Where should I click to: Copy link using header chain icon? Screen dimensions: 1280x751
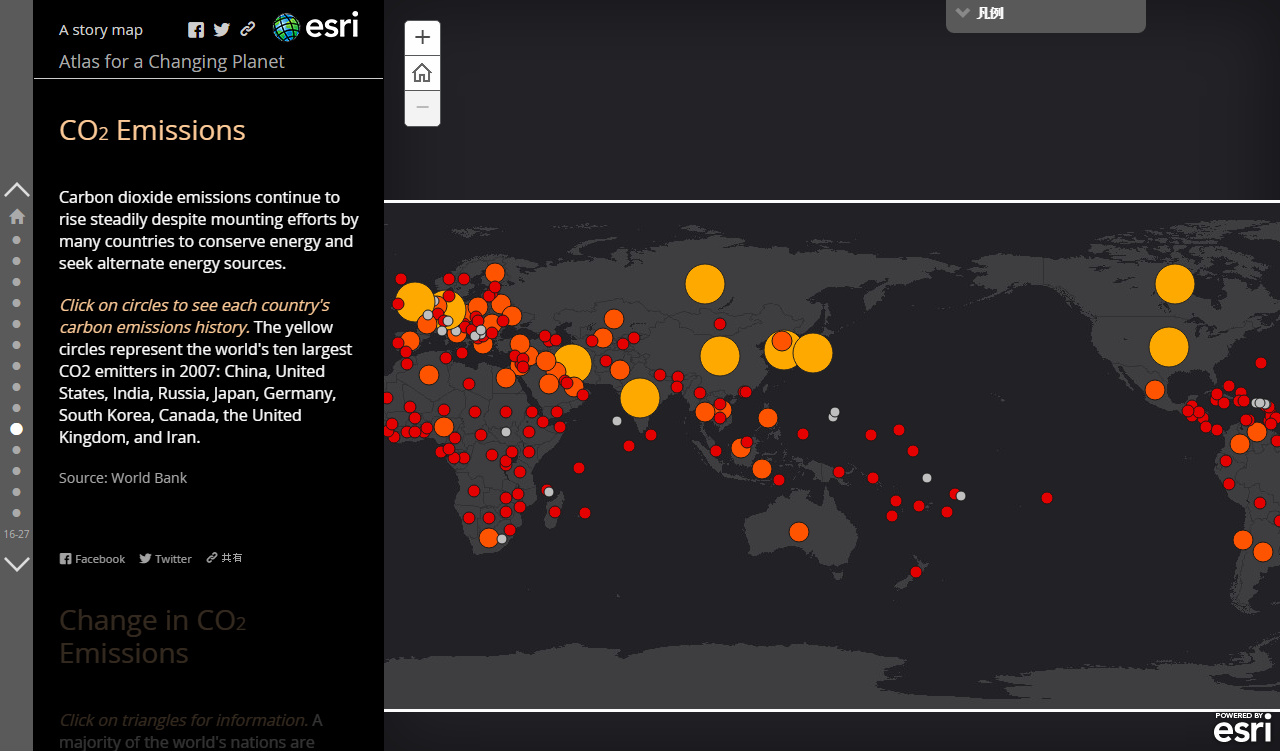248,30
